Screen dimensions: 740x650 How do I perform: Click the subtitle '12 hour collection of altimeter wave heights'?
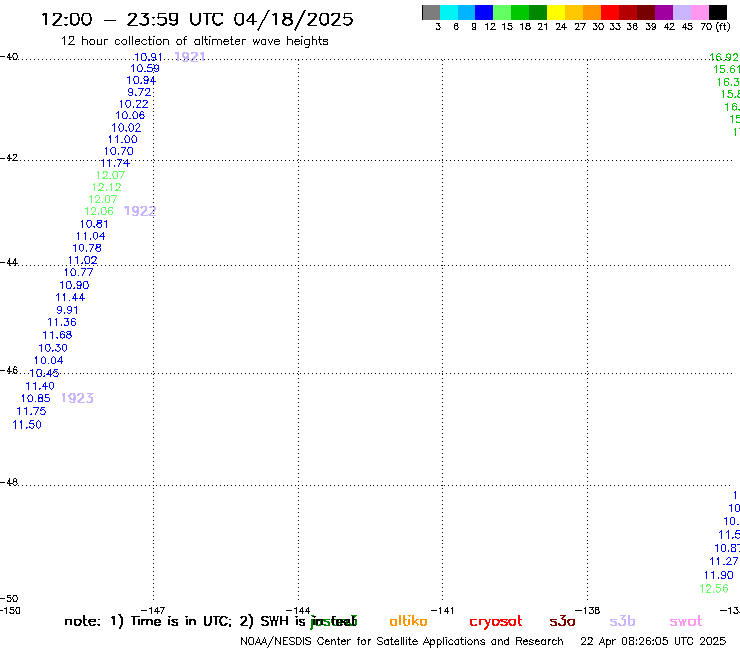194,41
